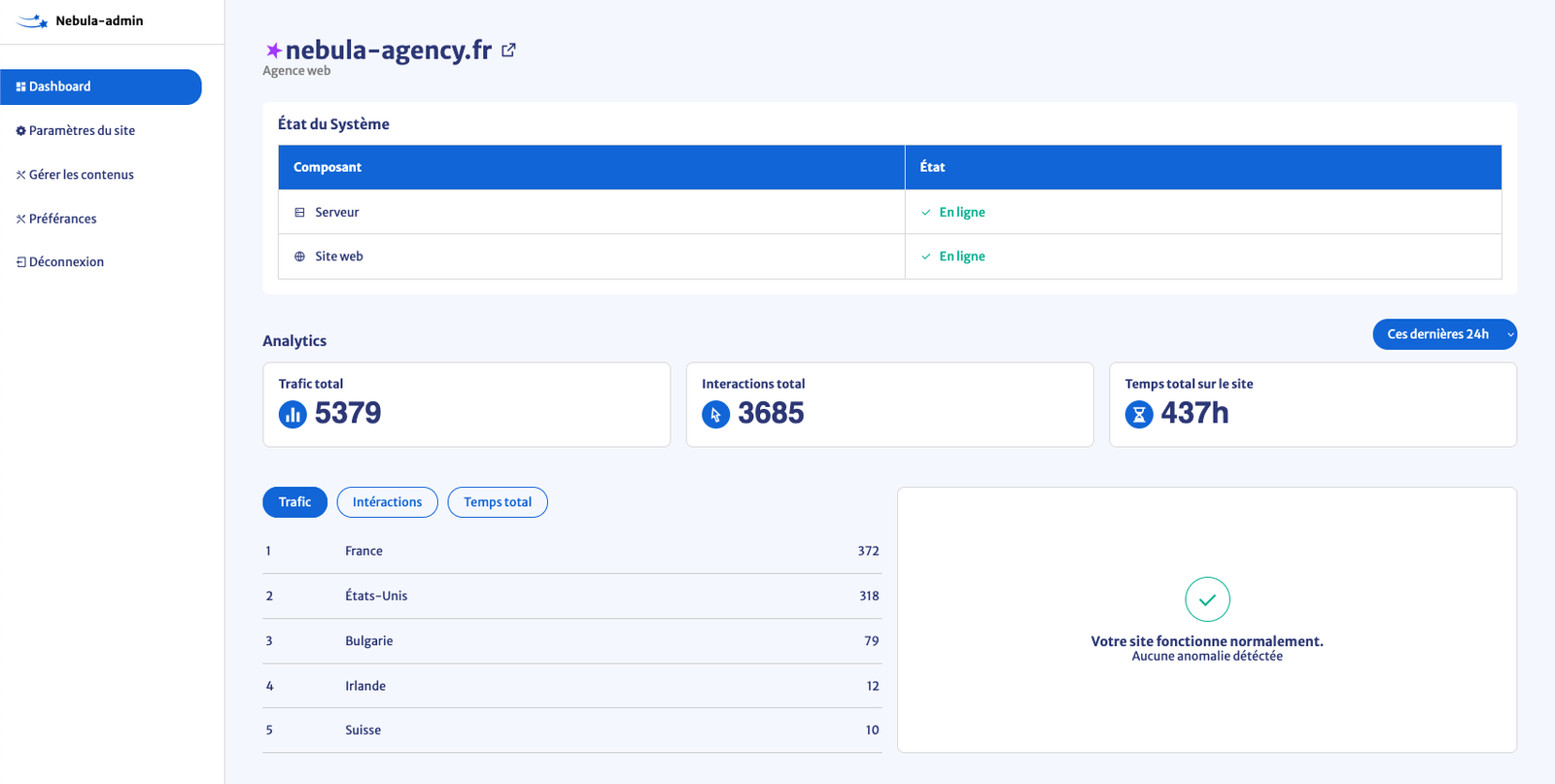Click the Trafic total bar chart icon
The width and height of the screenshot is (1555, 784).
pos(293,414)
